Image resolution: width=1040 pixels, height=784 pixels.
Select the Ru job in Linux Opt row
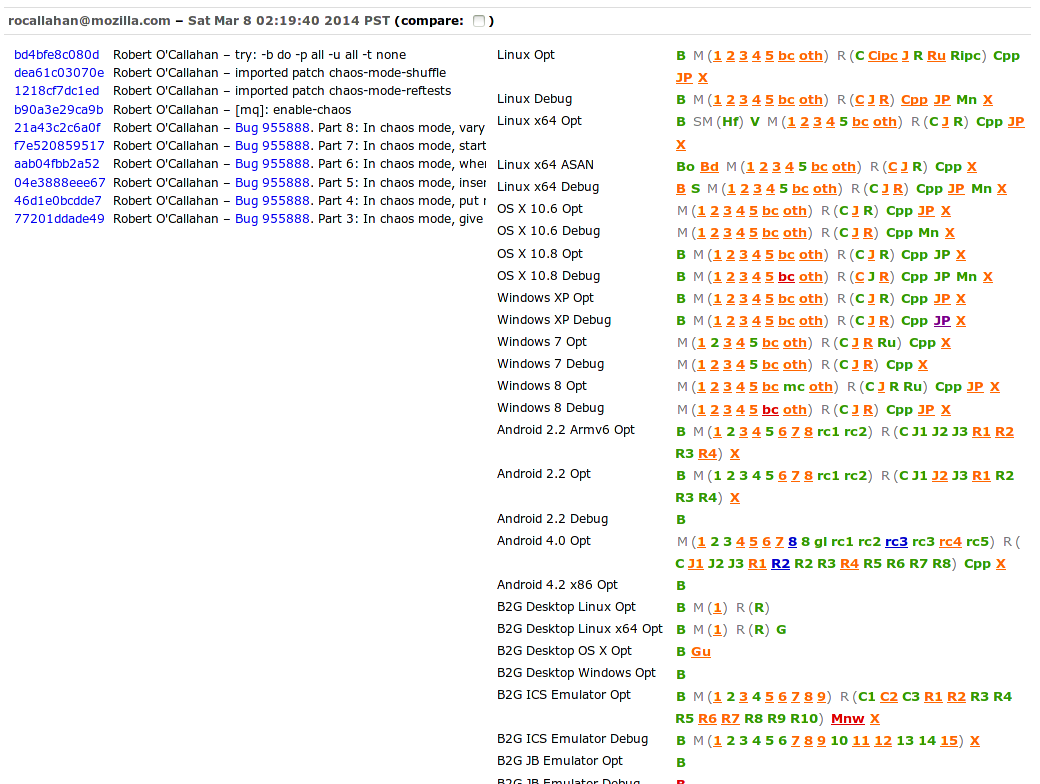point(936,56)
